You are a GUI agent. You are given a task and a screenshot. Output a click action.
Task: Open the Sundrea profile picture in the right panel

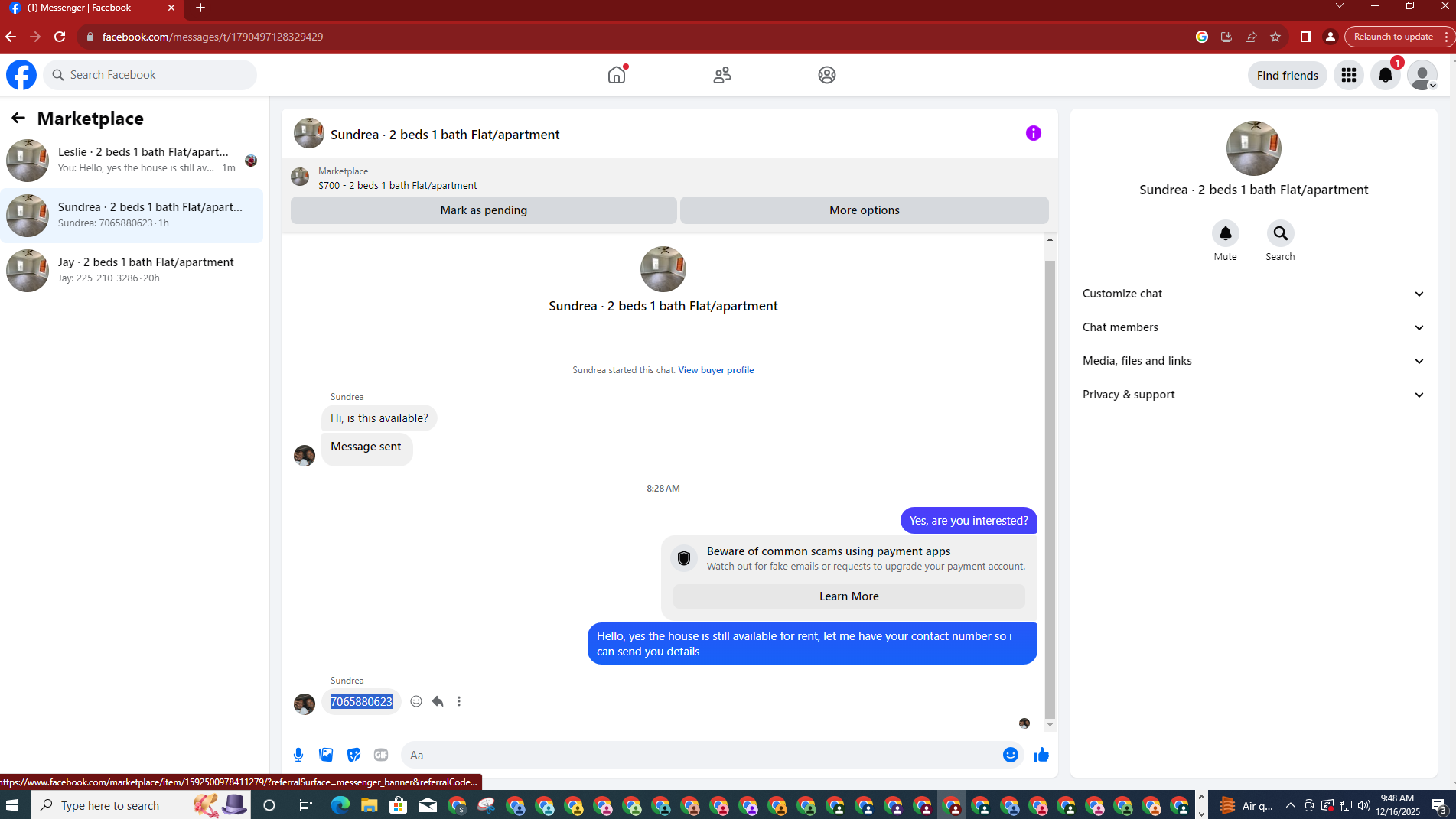(x=1253, y=148)
